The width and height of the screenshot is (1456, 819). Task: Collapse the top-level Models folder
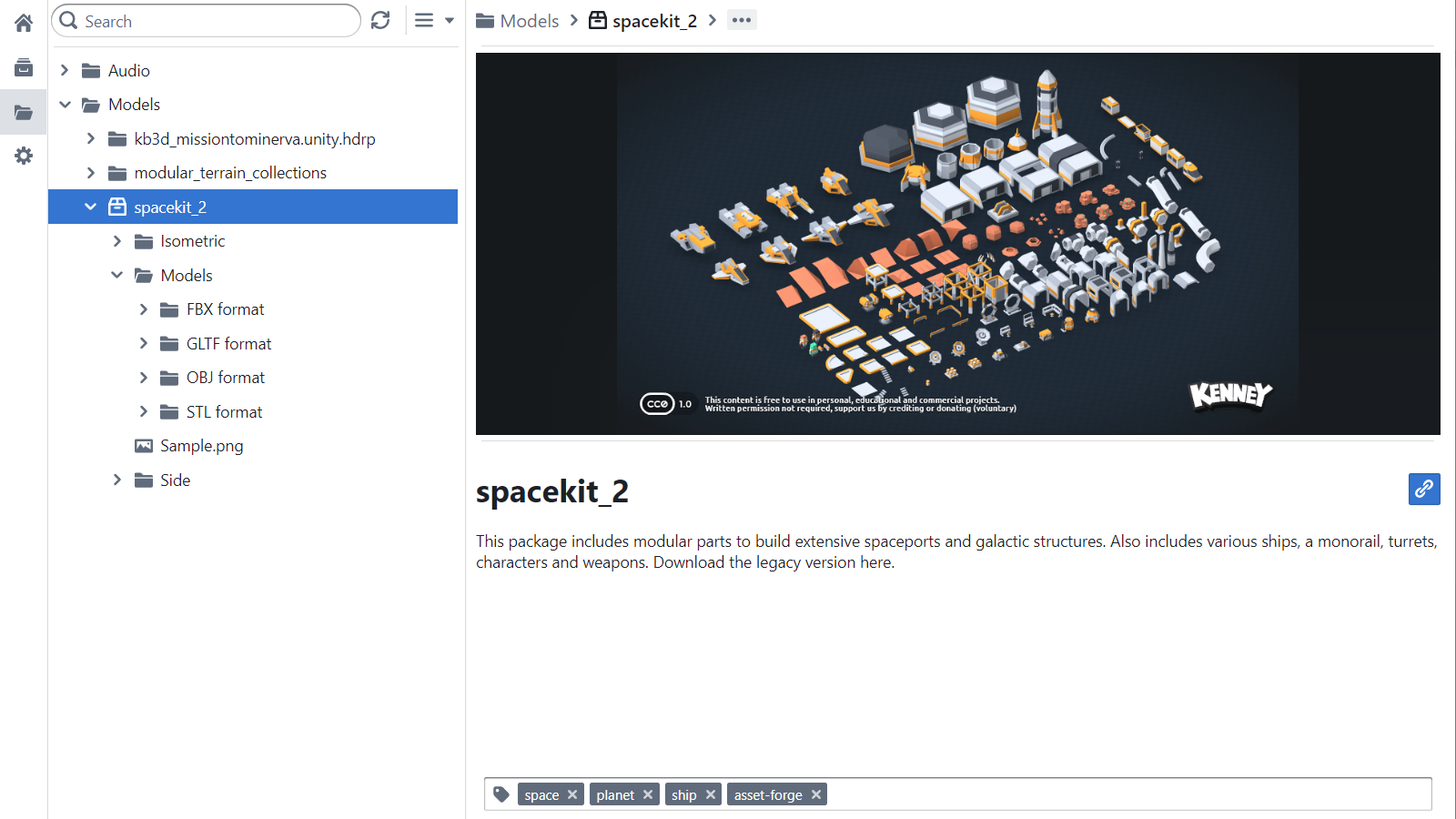click(65, 105)
